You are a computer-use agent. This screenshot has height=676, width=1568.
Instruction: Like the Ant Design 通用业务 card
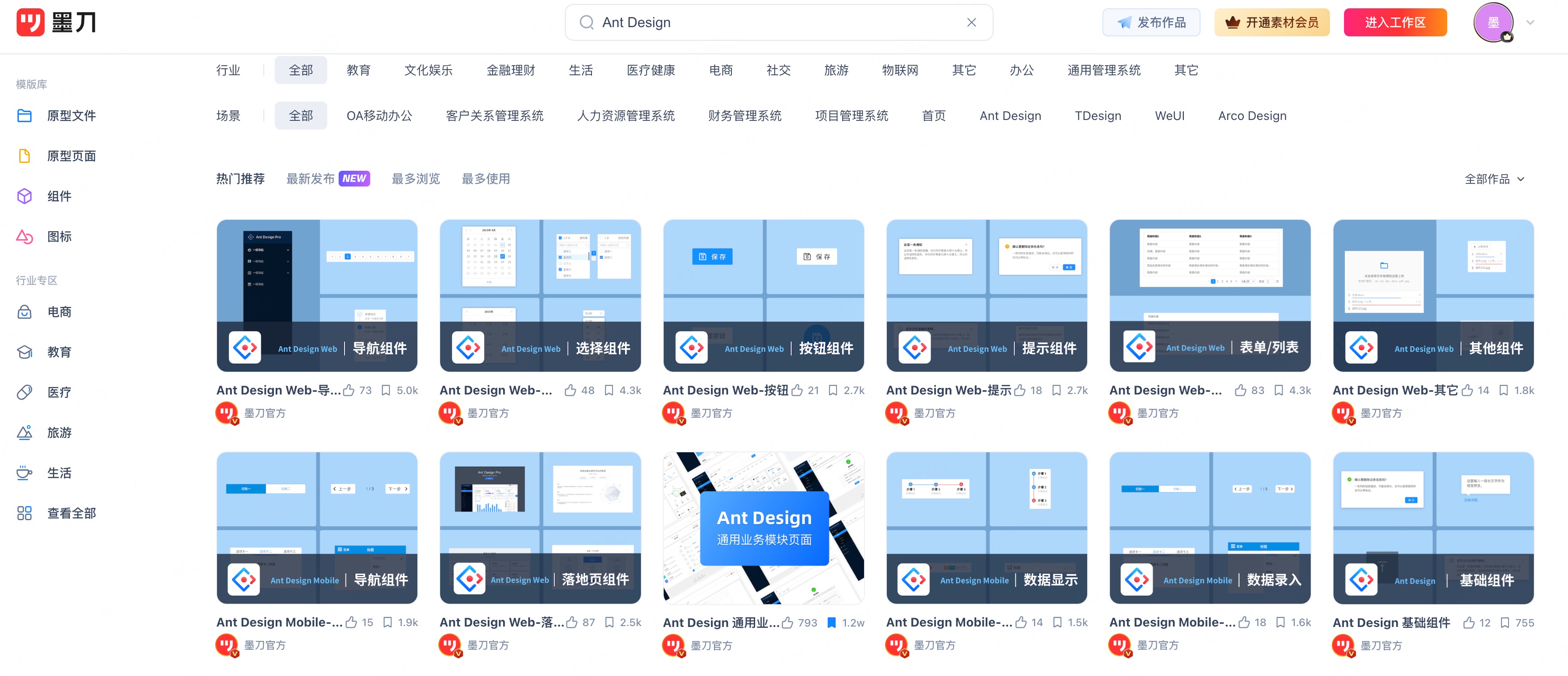(787, 623)
